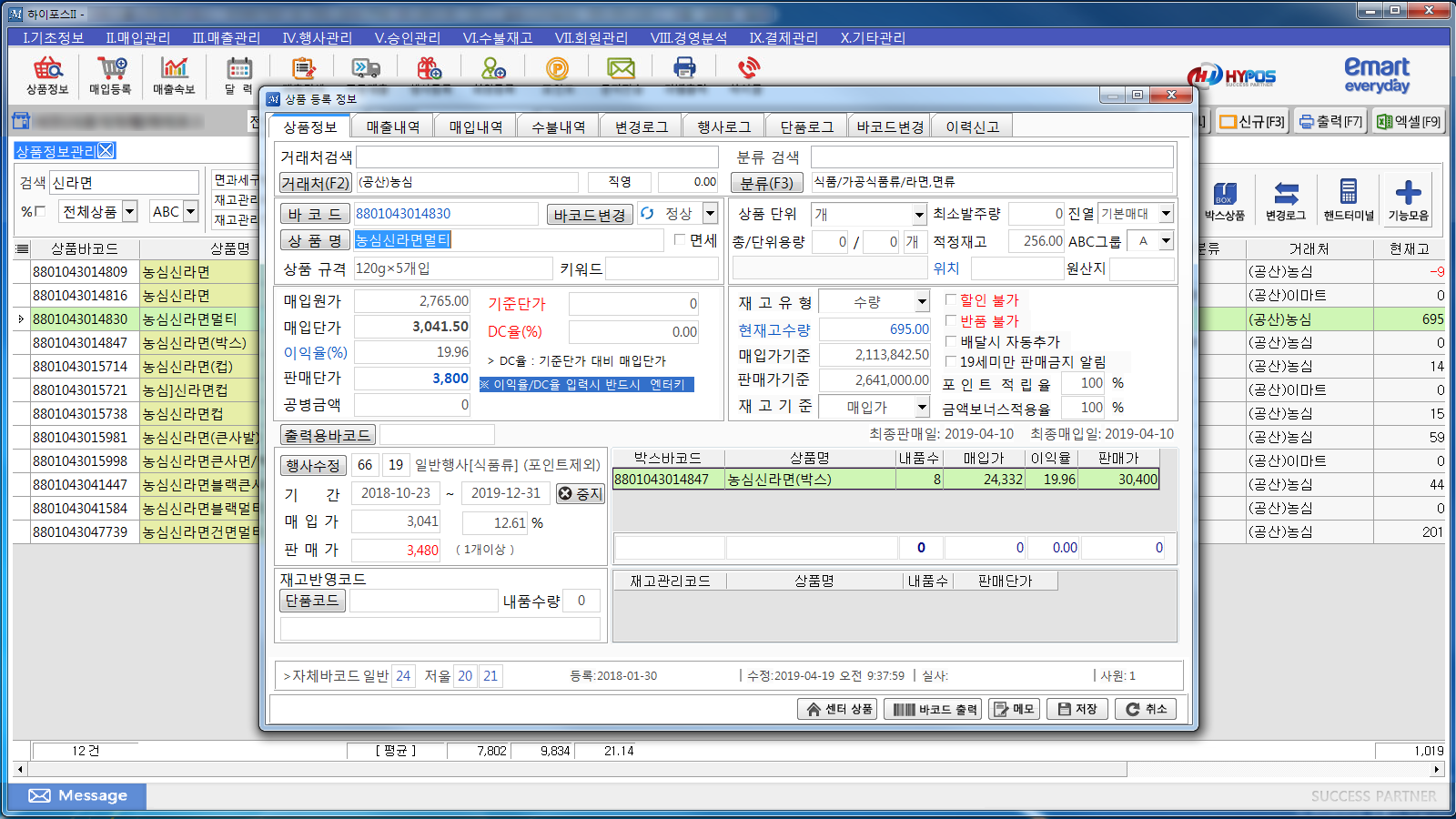Open 변경로그 arrows icon in main window

pos(1286,201)
